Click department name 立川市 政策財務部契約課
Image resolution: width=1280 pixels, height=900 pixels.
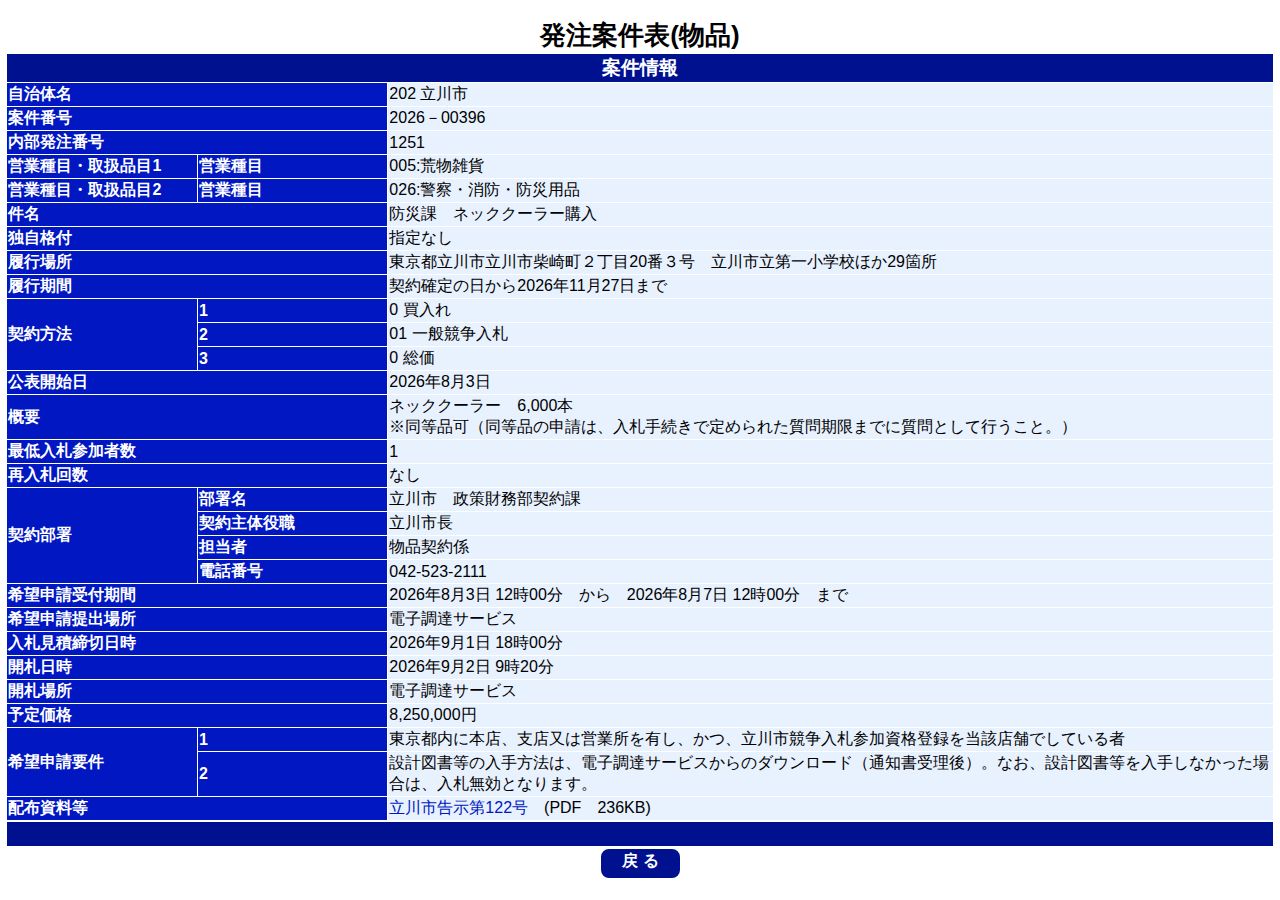pos(485,499)
